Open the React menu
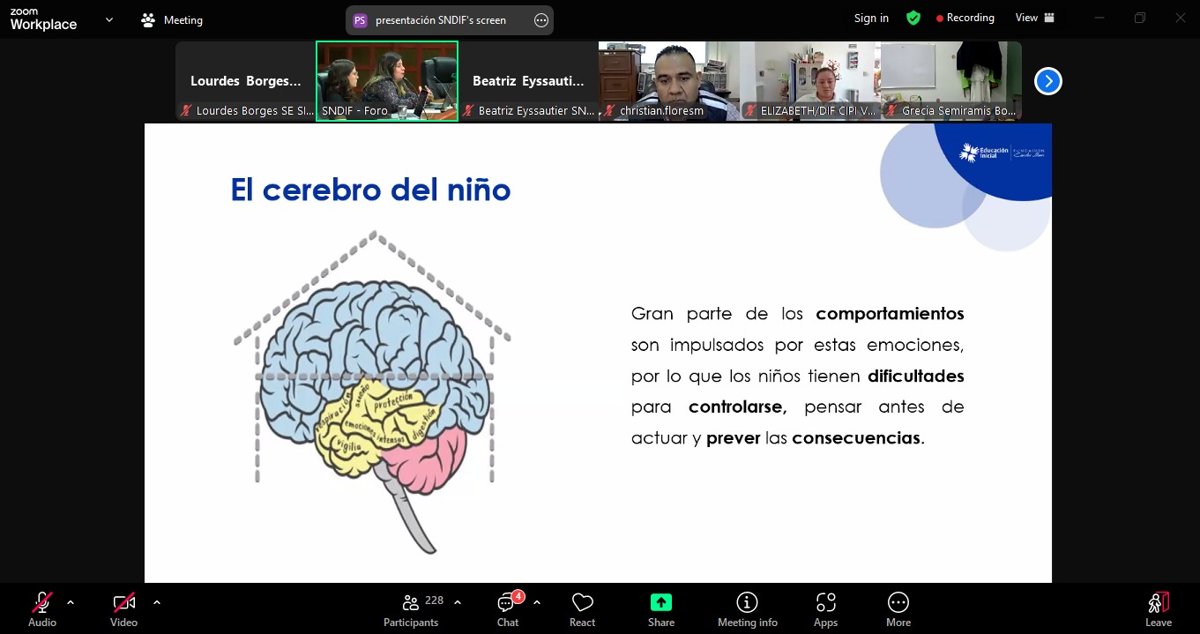 [x=583, y=609]
